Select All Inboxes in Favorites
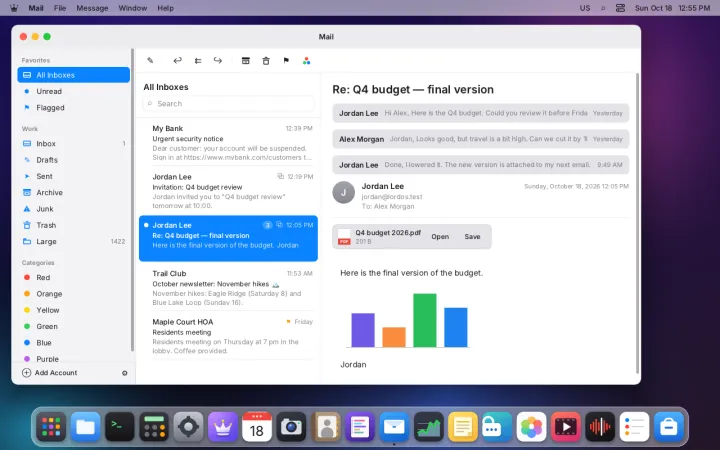 pyautogui.click(x=73, y=75)
